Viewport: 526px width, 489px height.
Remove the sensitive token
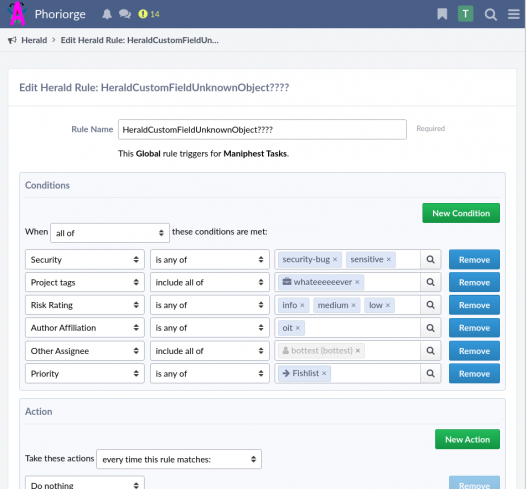click(388, 260)
